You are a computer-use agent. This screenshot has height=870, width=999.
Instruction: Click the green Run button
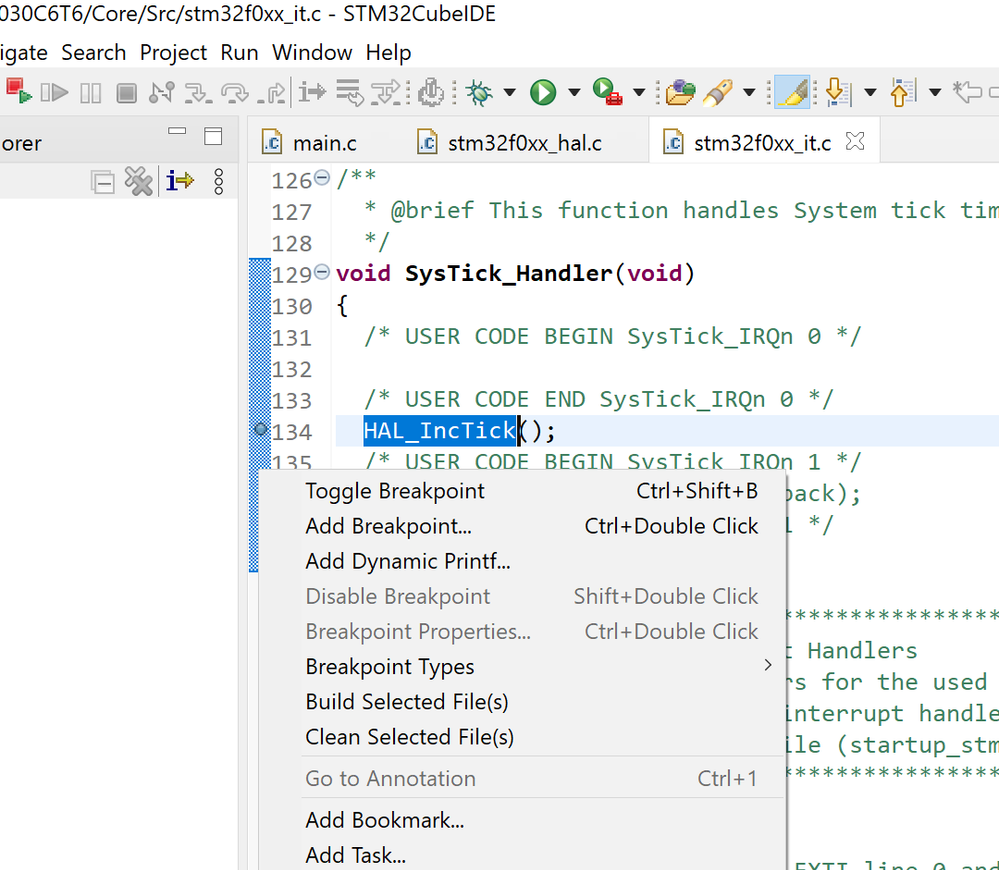pos(543,93)
